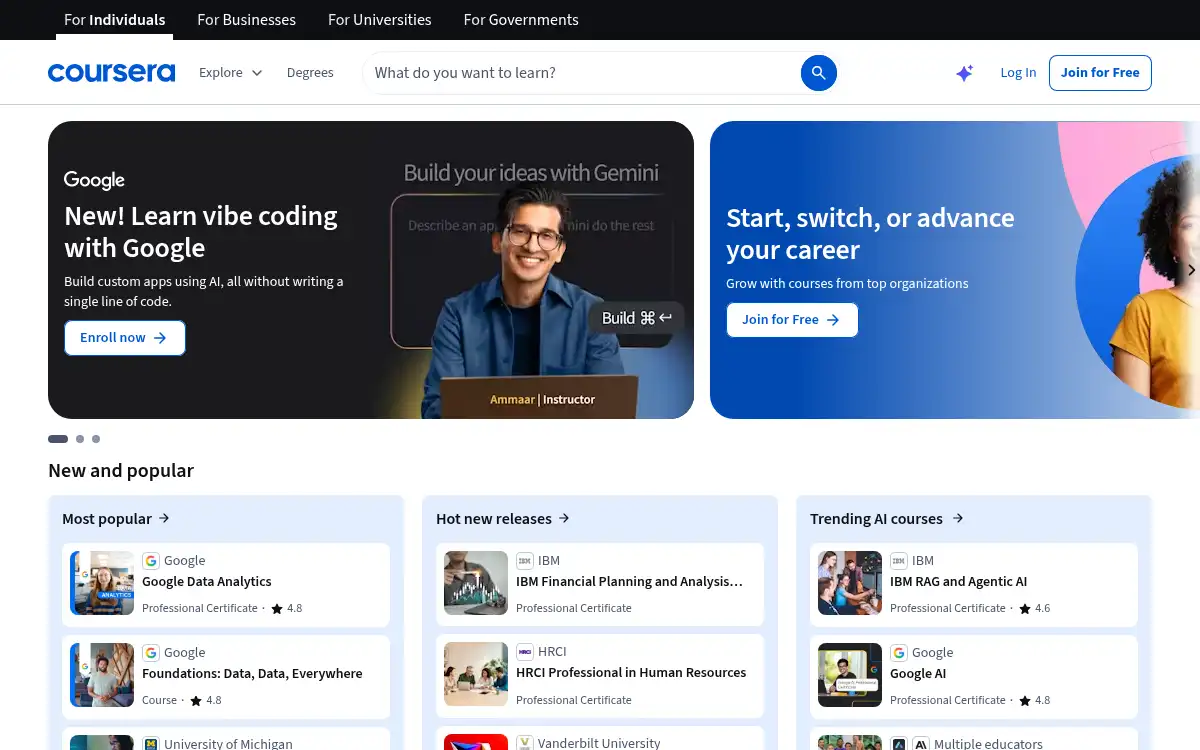The height and width of the screenshot is (750, 1200).
Task: Select the For Individuals tab
Action: [x=115, y=20]
